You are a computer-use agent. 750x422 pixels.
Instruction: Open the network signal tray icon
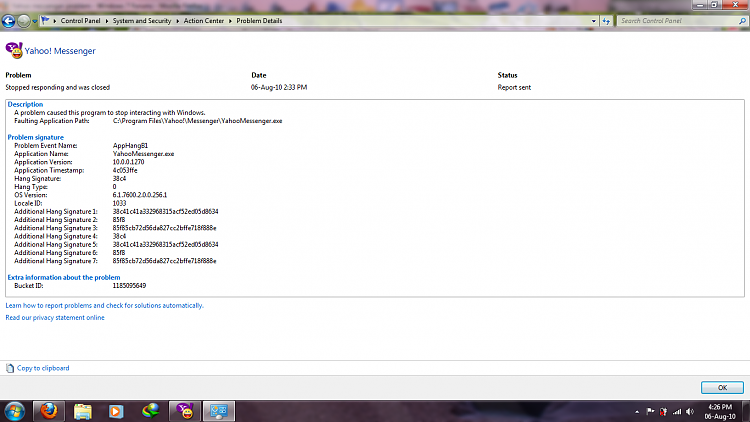677,411
